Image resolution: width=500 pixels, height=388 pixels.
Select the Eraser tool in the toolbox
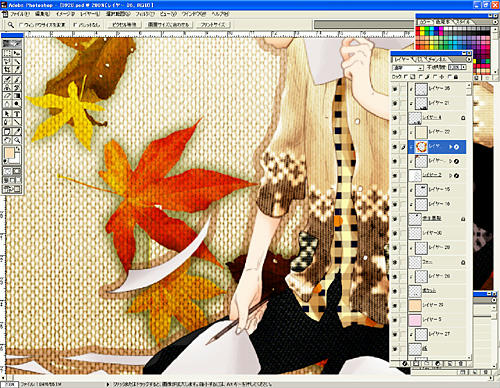[x=7, y=96]
